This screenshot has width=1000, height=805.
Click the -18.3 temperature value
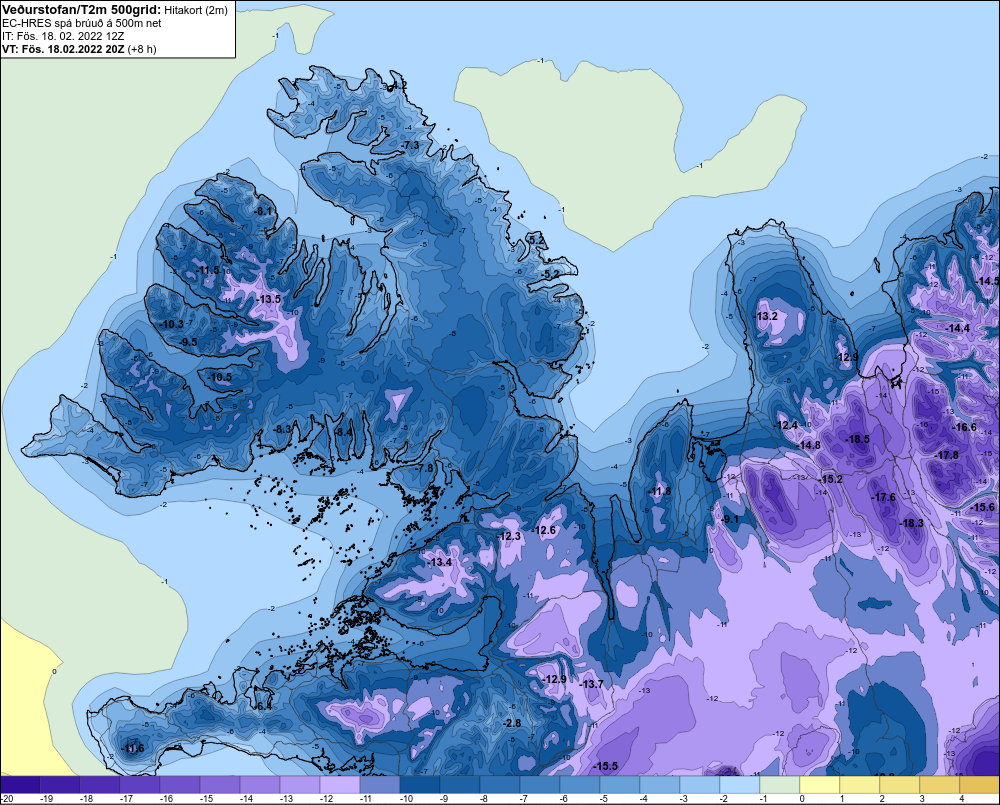(x=911, y=523)
